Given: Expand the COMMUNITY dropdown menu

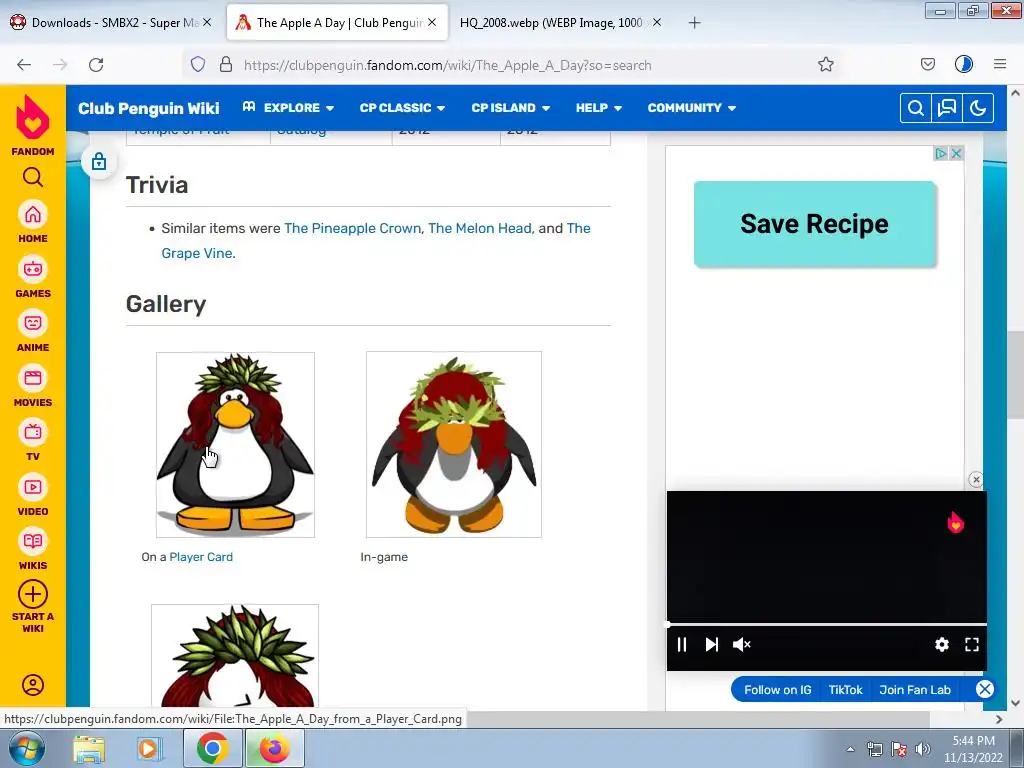Looking at the screenshot, I should 692,108.
